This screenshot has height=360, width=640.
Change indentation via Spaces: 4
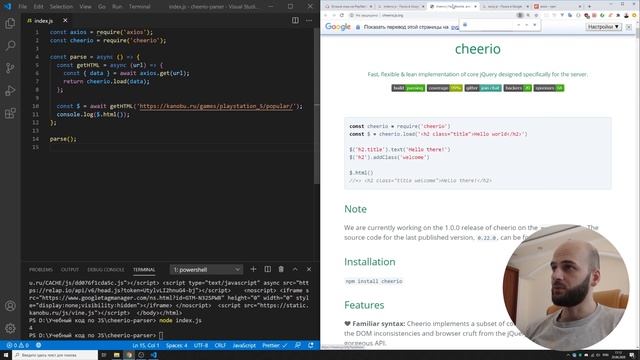coord(176,345)
